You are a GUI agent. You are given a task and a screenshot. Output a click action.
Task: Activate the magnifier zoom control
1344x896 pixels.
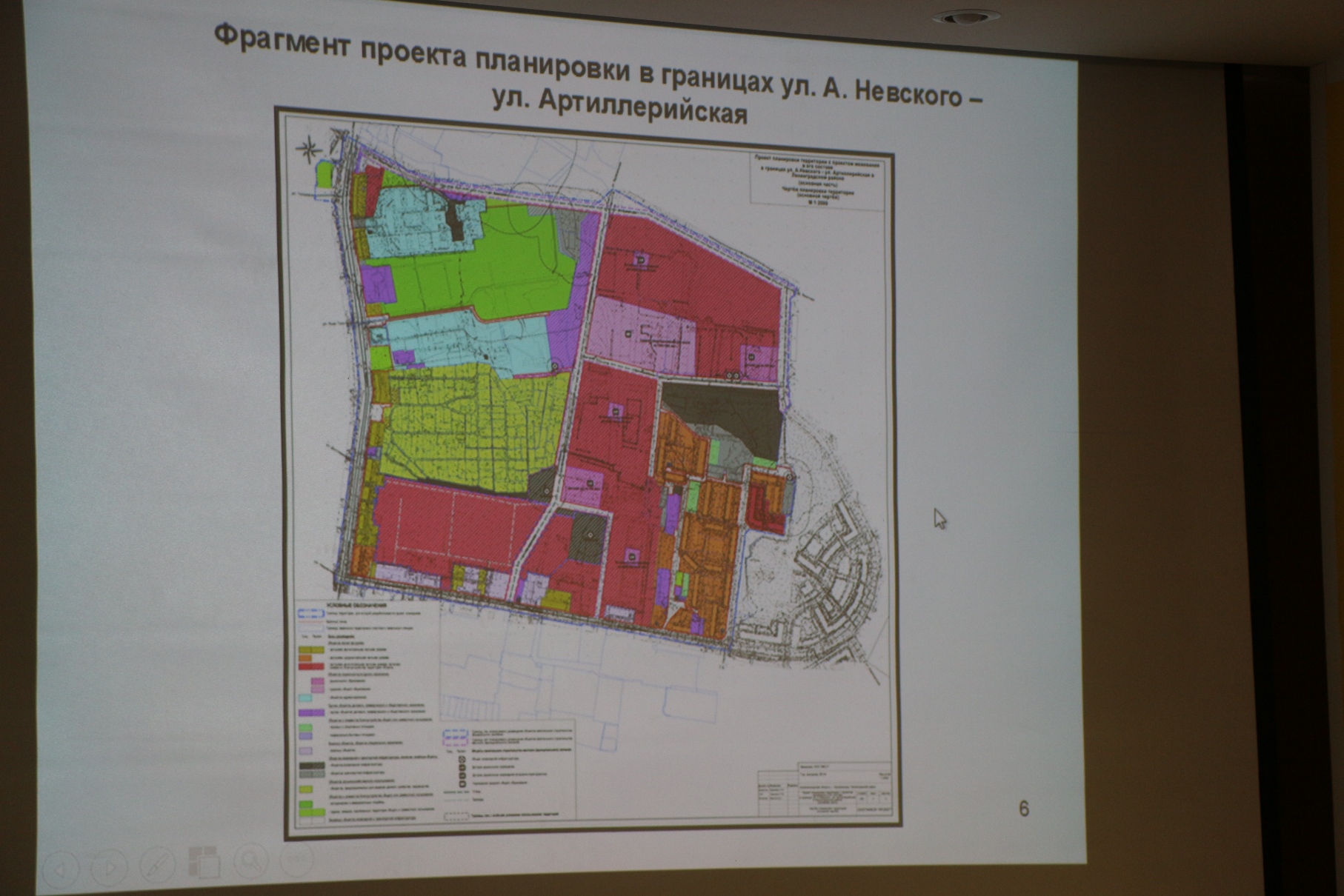point(251,860)
